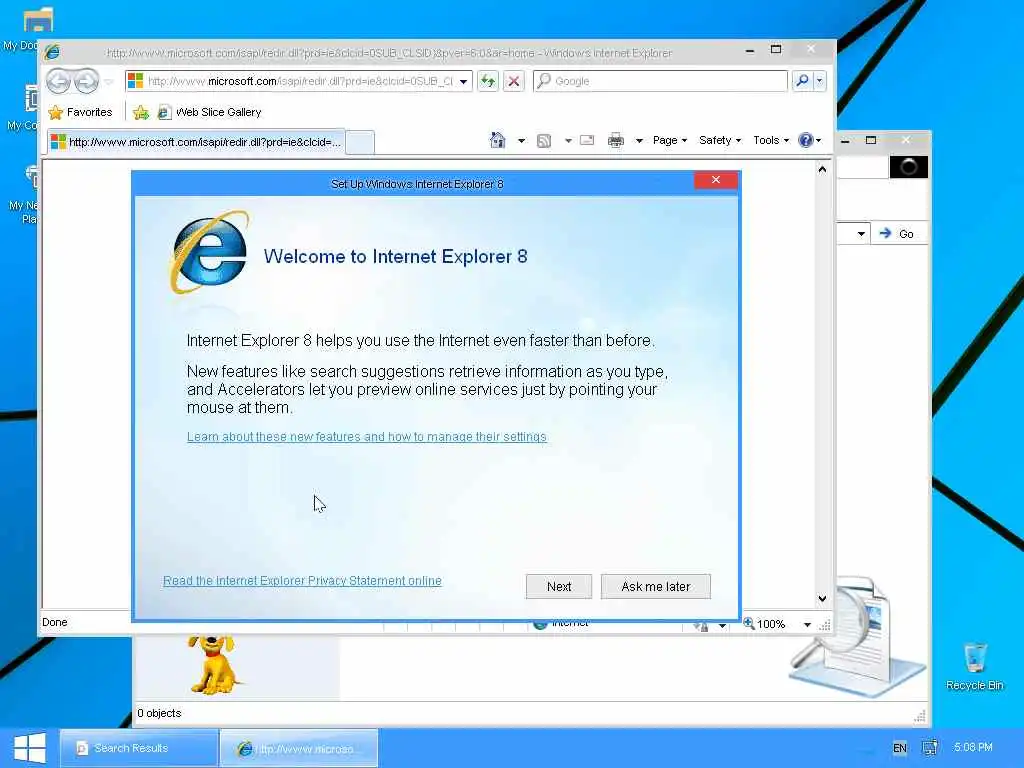Click the IE icon in window title bar
1024x768 pixels.
pyautogui.click(x=52, y=52)
